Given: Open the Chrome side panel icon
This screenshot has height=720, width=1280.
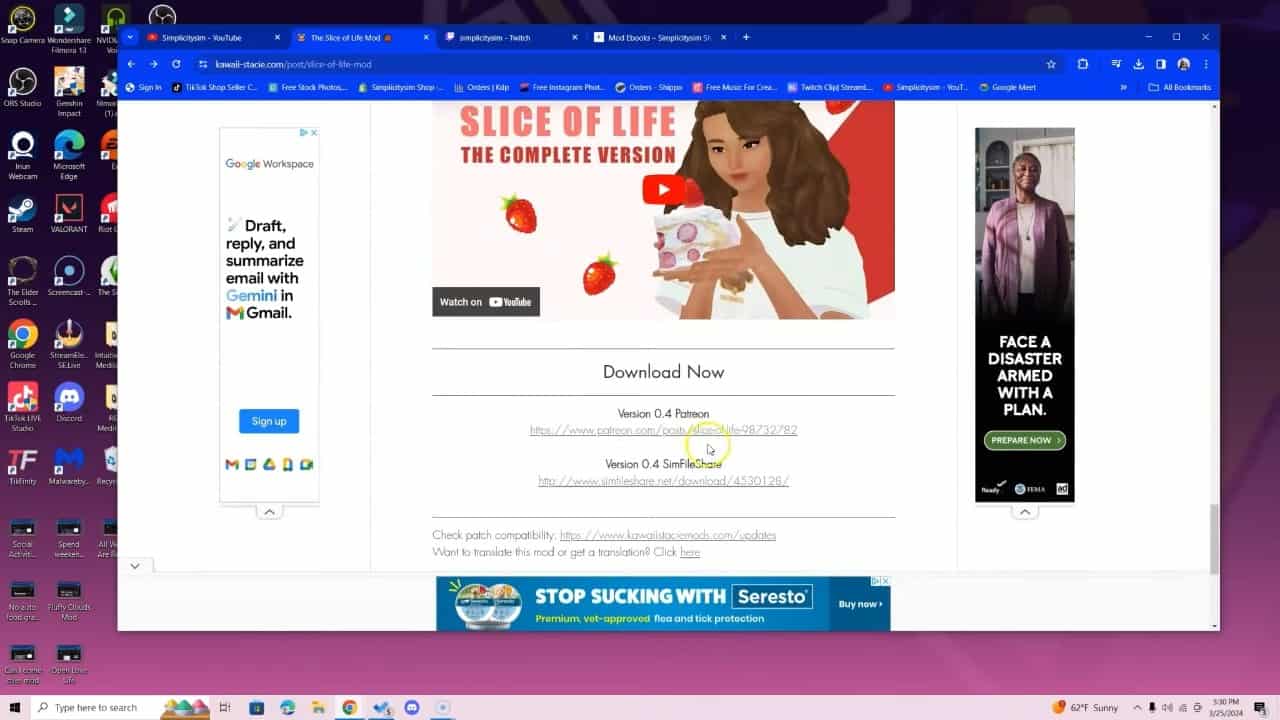Looking at the screenshot, I should (x=1161, y=64).
